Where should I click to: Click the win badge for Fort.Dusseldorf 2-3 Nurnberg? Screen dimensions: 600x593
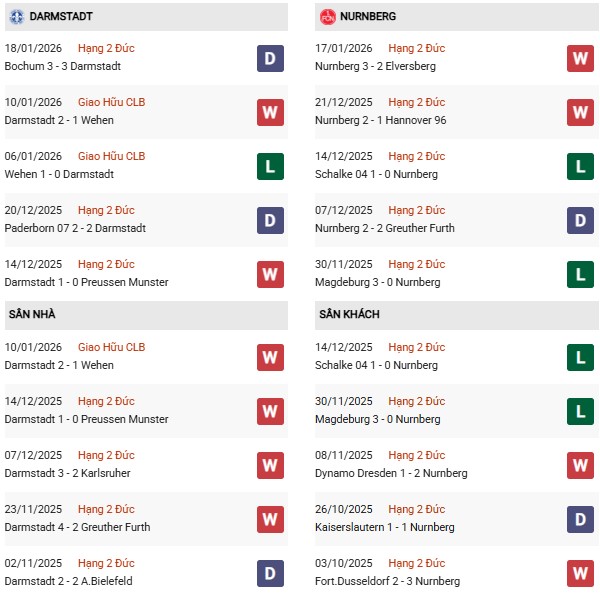[x=580, y=574]
